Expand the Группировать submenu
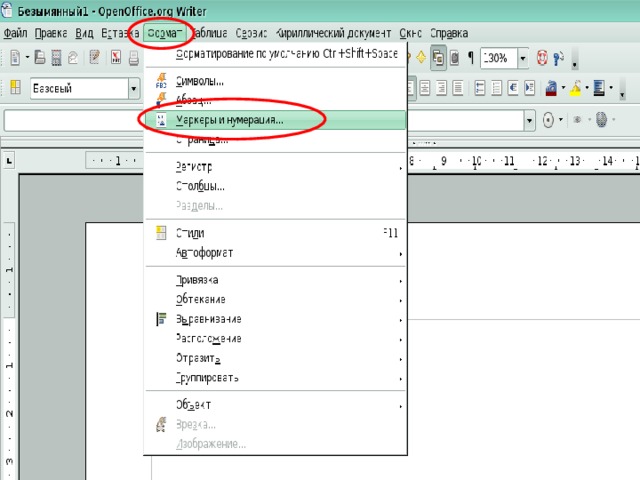This screenshot has width=640, height=480. coord(276,378)
